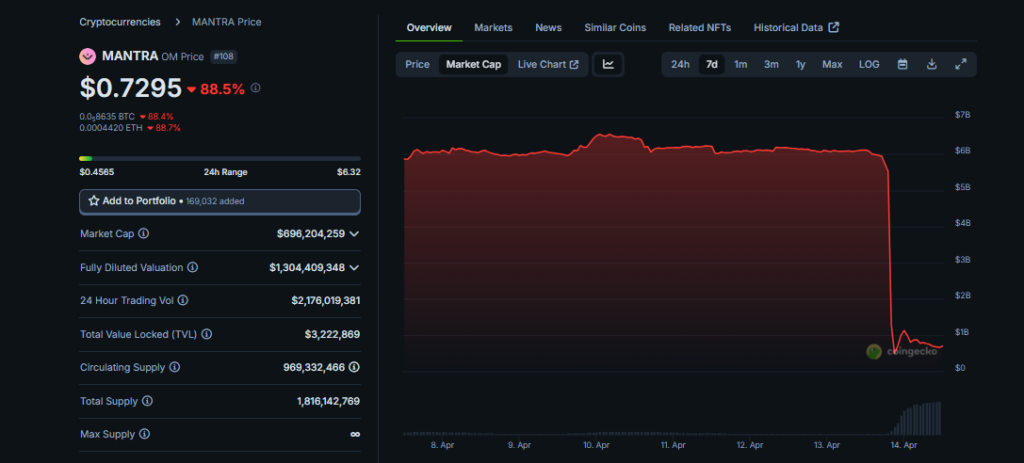Go to Cryptocurrencies breadcrumb link
This screenshot has height=463, width=1024.
[120, 22]
